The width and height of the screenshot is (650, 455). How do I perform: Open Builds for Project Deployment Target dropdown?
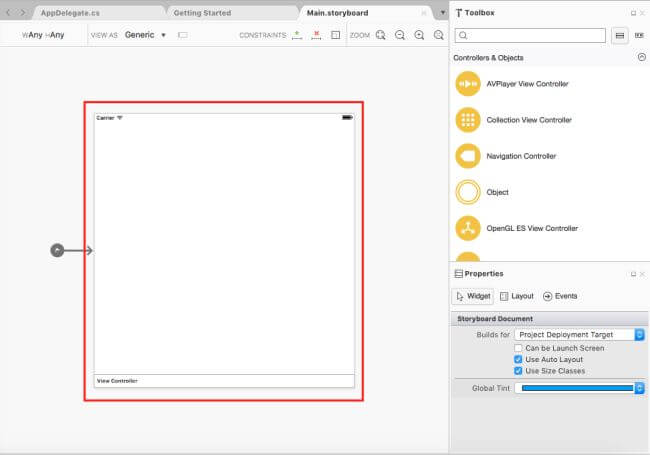click(x=580, y=334)
